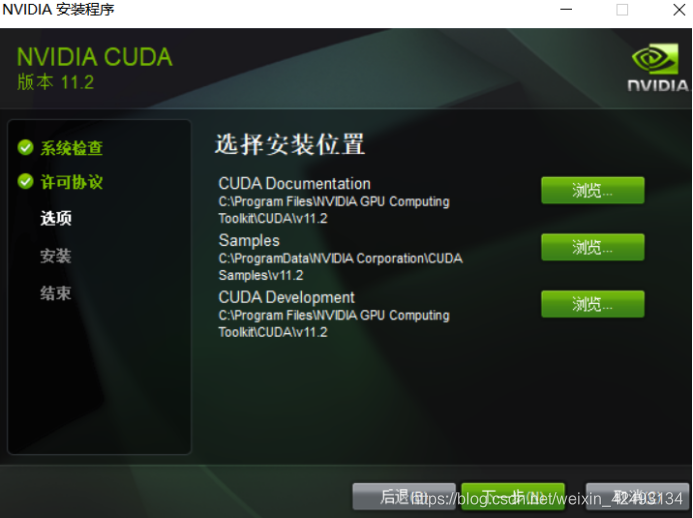Go to next step with 下一步 button
Screen dimensions: 693x518
513,496
